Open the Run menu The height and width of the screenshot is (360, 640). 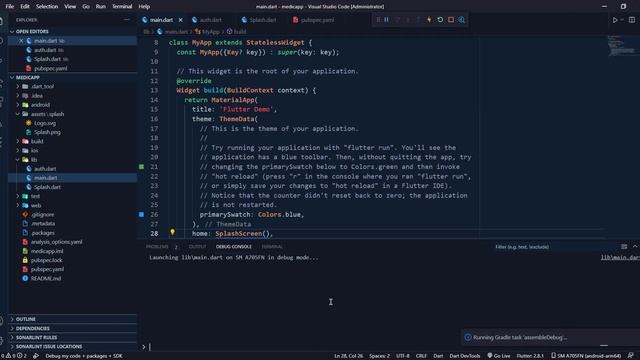tap(100, 7)
